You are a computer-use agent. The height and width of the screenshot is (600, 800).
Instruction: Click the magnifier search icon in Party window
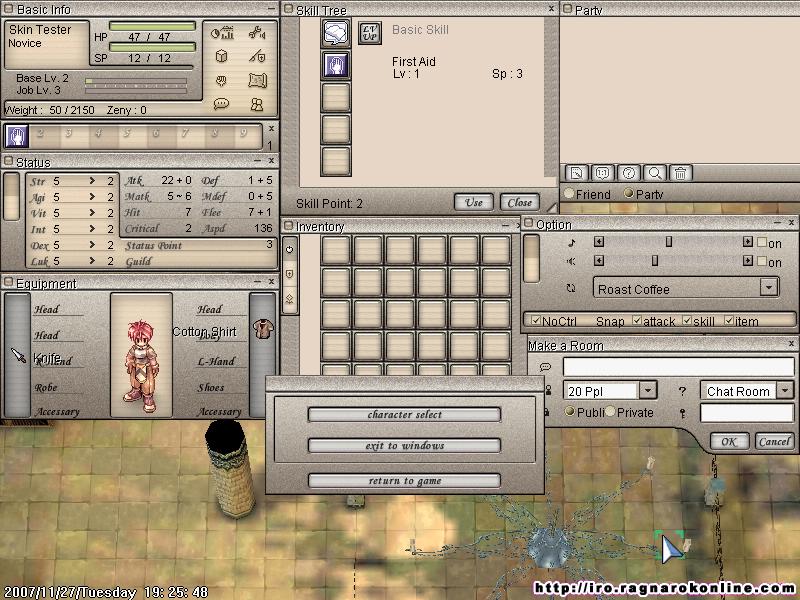pyautogui.click(x=655, y=173)
